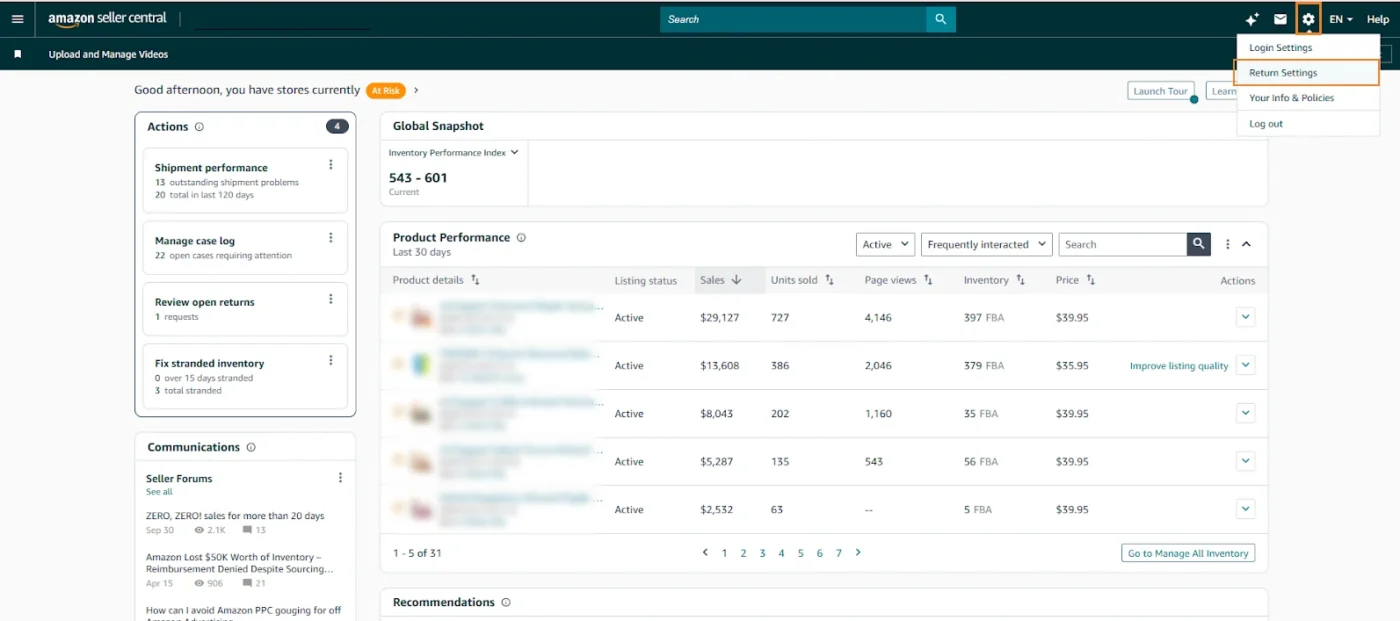Click Go to Manage All Inventory button
Viewport: 1400px width, 621px height.
[1187, 553]
